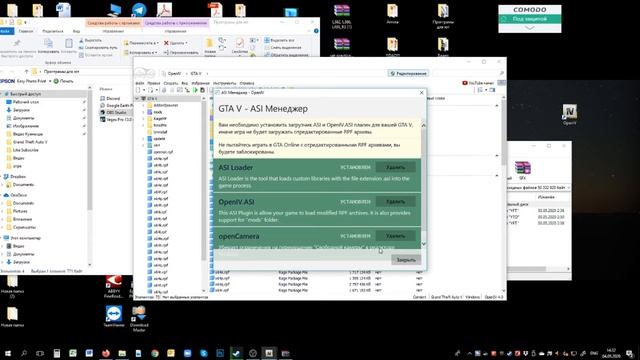Open the Файл tab in File Explorer
This screenshot has height=360, width=640.
point(7,31)
